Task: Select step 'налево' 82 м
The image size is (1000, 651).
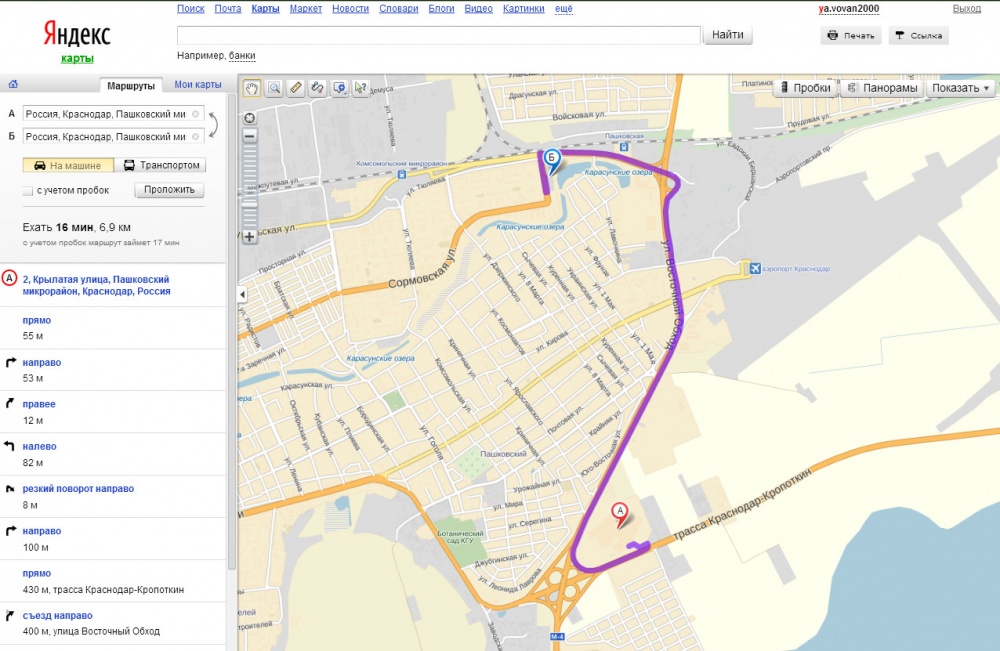Action: coord(113,454)
